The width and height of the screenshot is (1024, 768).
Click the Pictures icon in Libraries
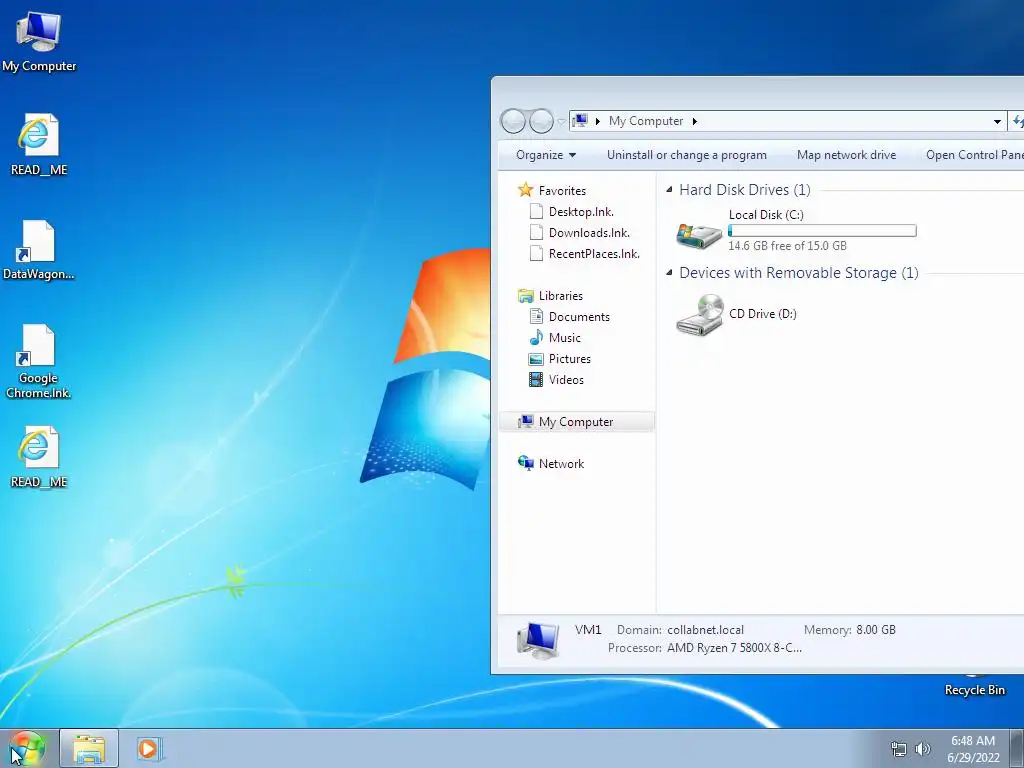coord(536,359)
